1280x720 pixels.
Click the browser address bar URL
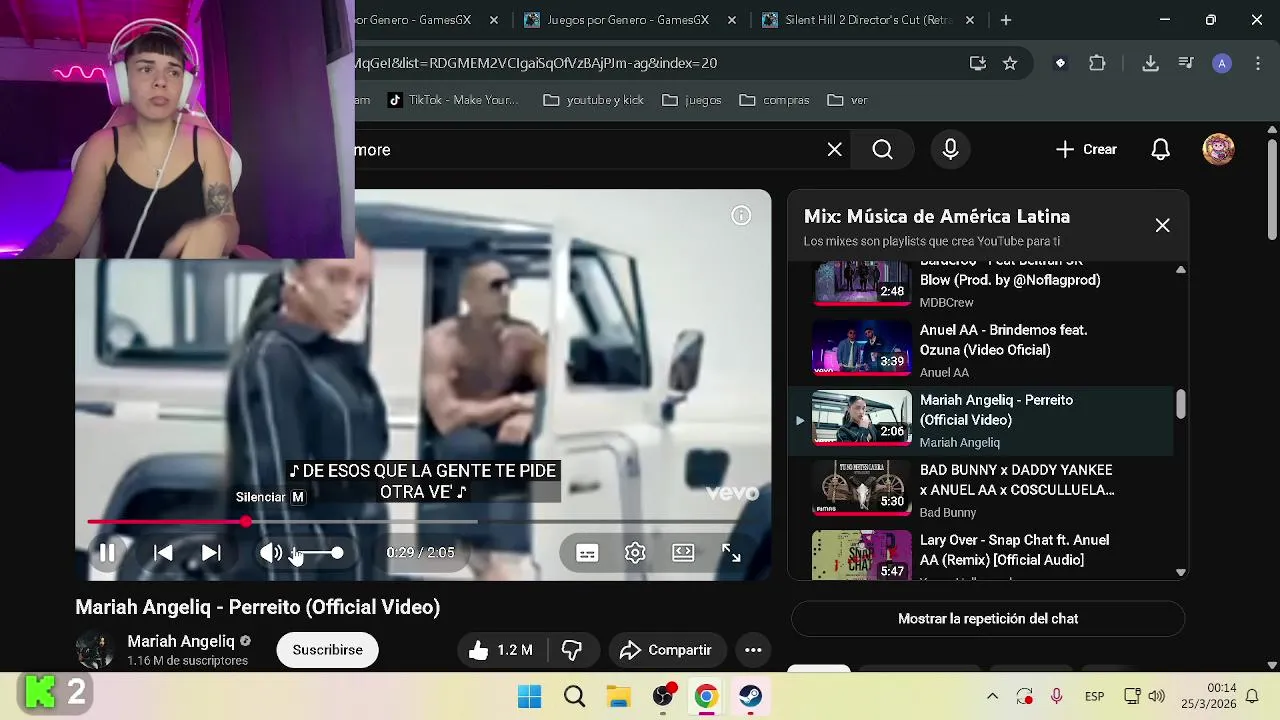(535, 63)
